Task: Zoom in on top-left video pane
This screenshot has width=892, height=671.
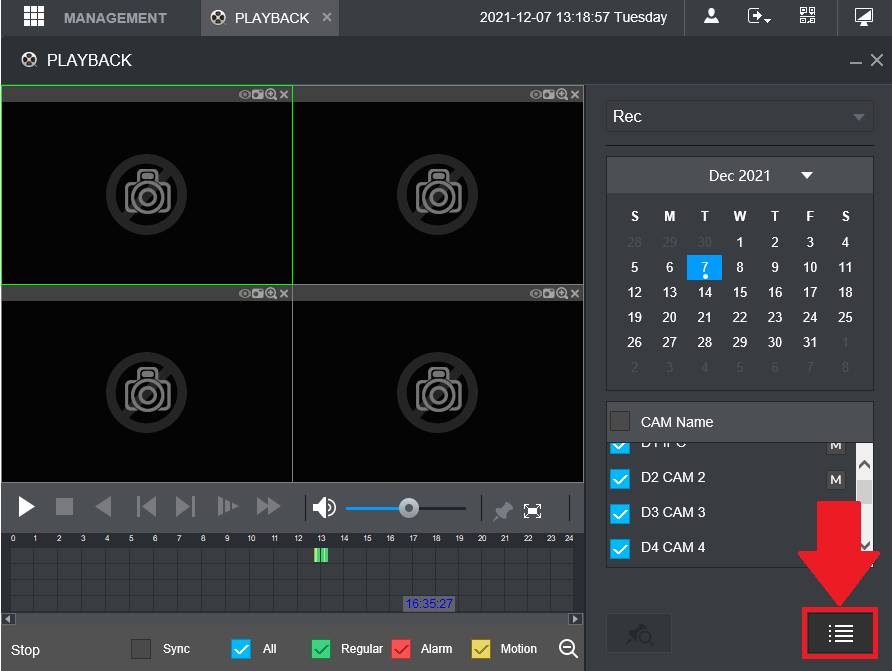Action: point(271,94)
